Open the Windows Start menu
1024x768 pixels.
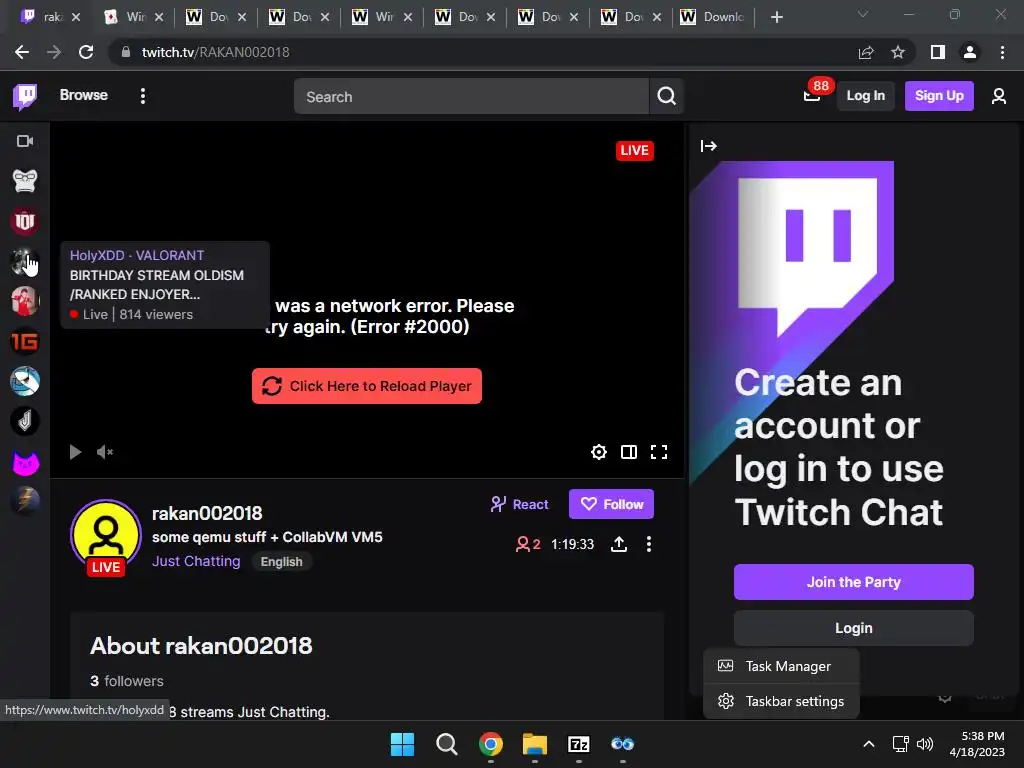point(402,744)
